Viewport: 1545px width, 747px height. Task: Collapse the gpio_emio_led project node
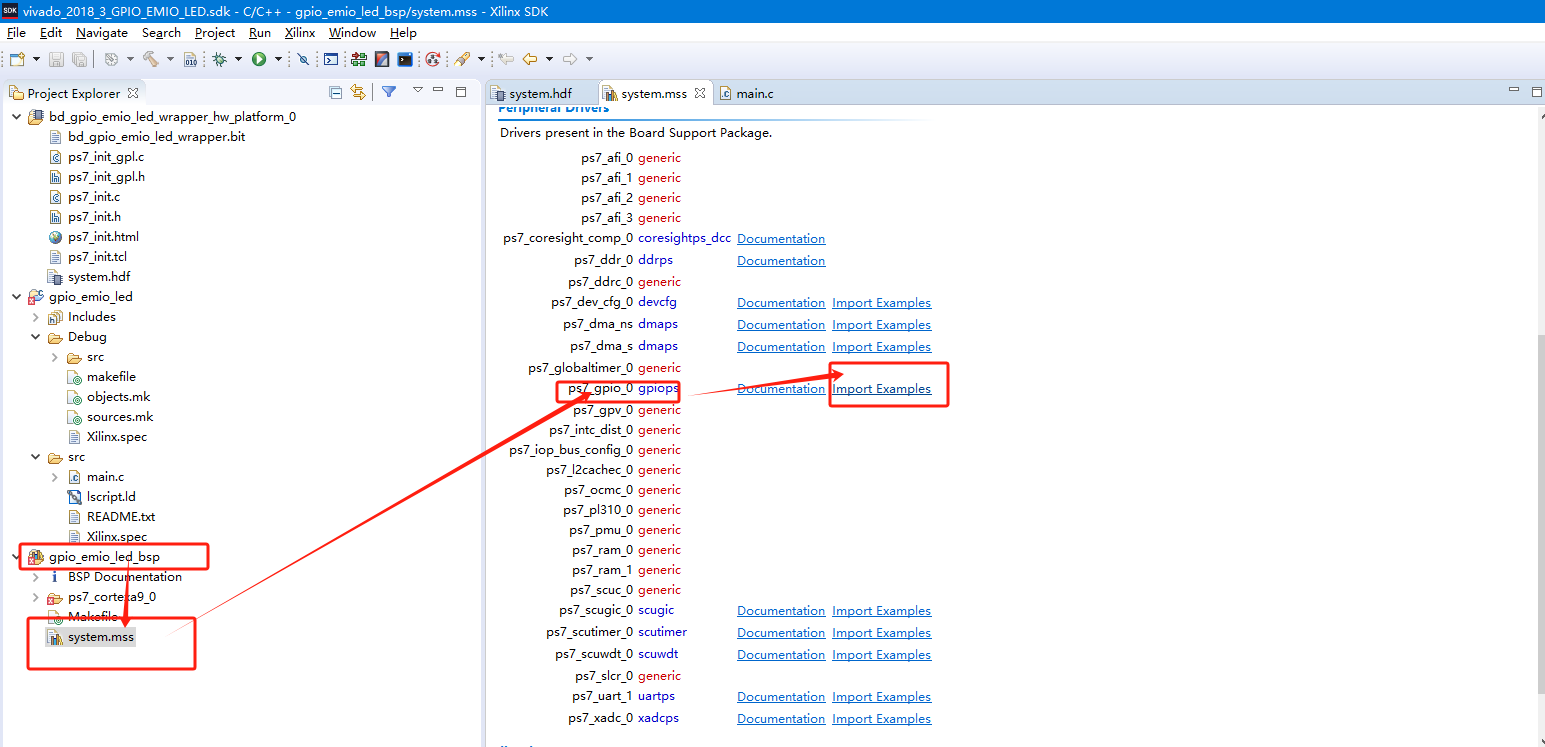tap(16, 297)
